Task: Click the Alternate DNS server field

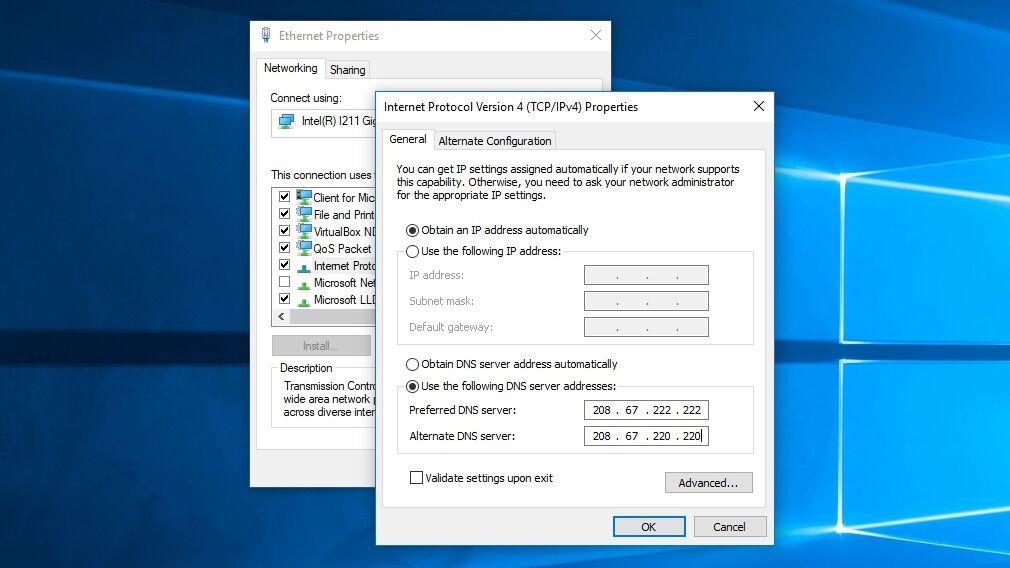Action: (x=646, y=436)
